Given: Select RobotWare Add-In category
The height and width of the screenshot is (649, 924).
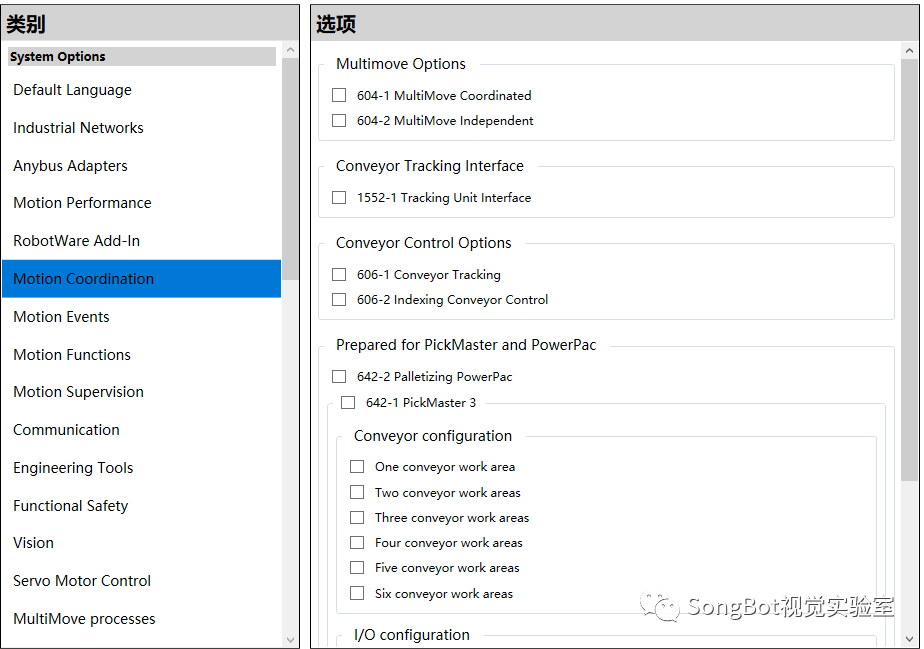Looking at the screenshot, I should [141, 241].
